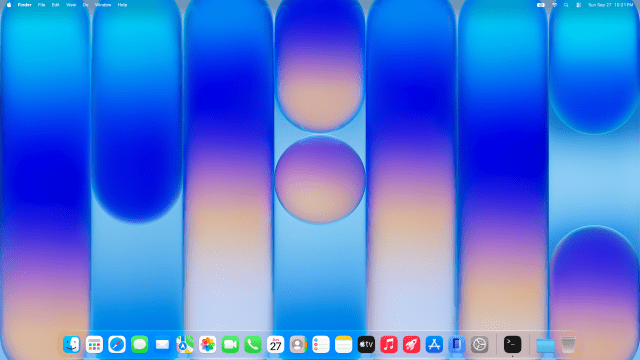Open the Messages app in Dock
Image resolution: width=640 pixels, height=360 pixels.
click(x=140, y=344)
